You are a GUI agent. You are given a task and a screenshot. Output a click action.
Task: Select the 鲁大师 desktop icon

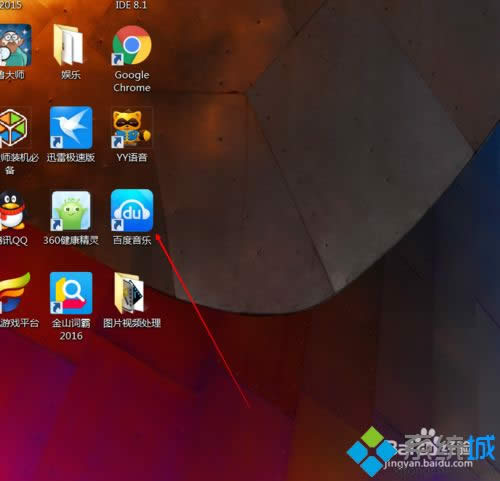click(15, 45)
